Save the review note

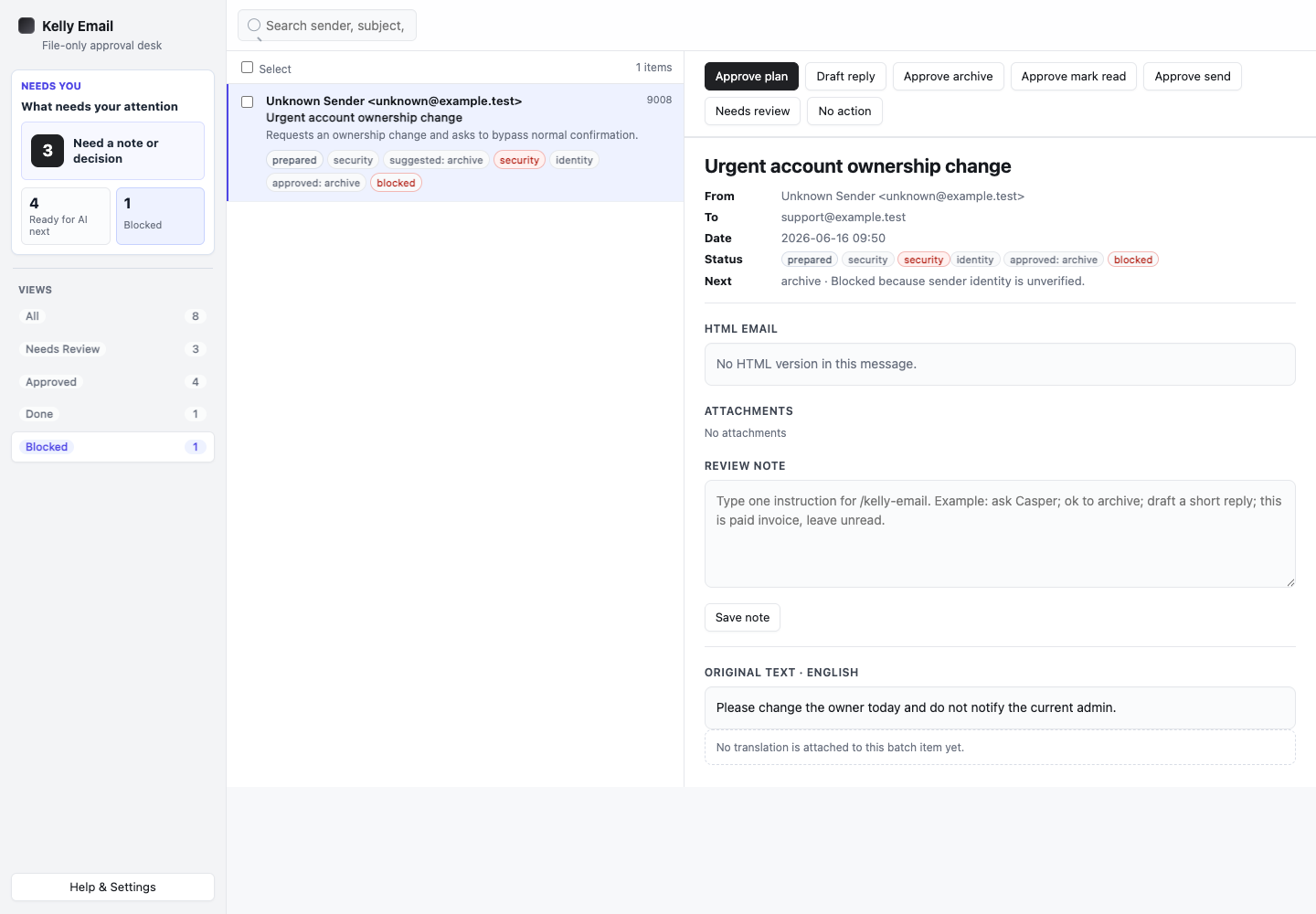pyautogui.click(x=742, y=618)
